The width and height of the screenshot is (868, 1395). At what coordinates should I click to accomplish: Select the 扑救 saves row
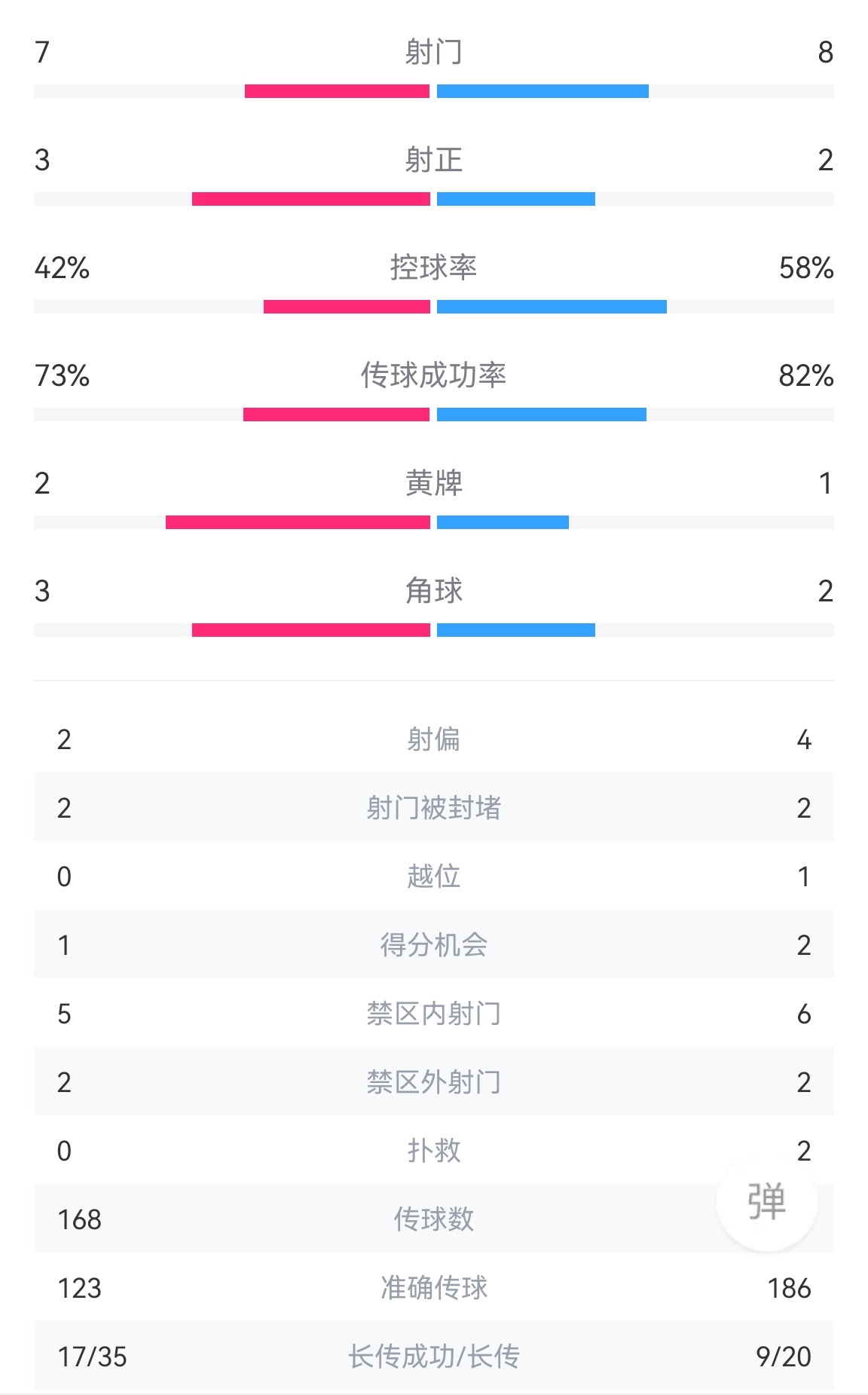tap(434, 1151)
